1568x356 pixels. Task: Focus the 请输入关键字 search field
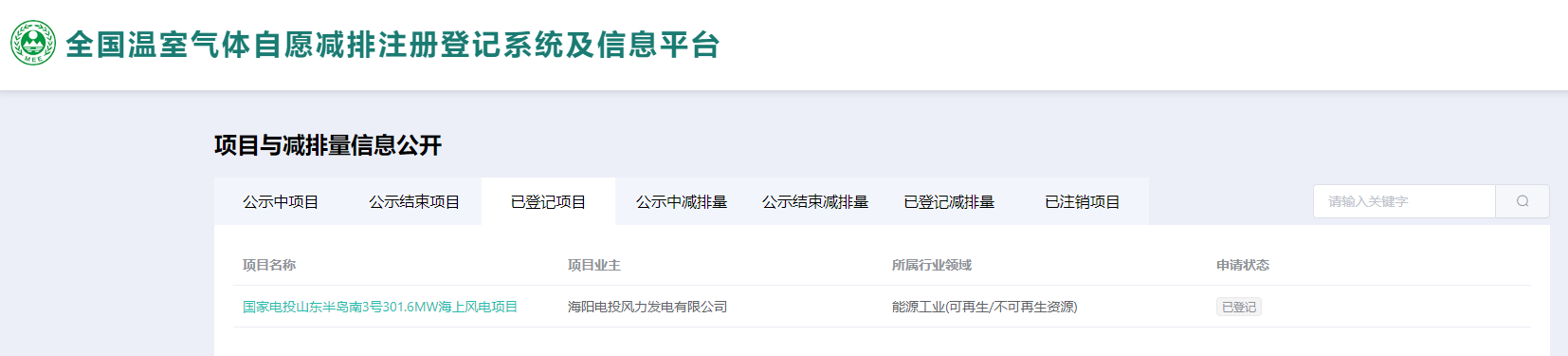tap(1404, 201)
